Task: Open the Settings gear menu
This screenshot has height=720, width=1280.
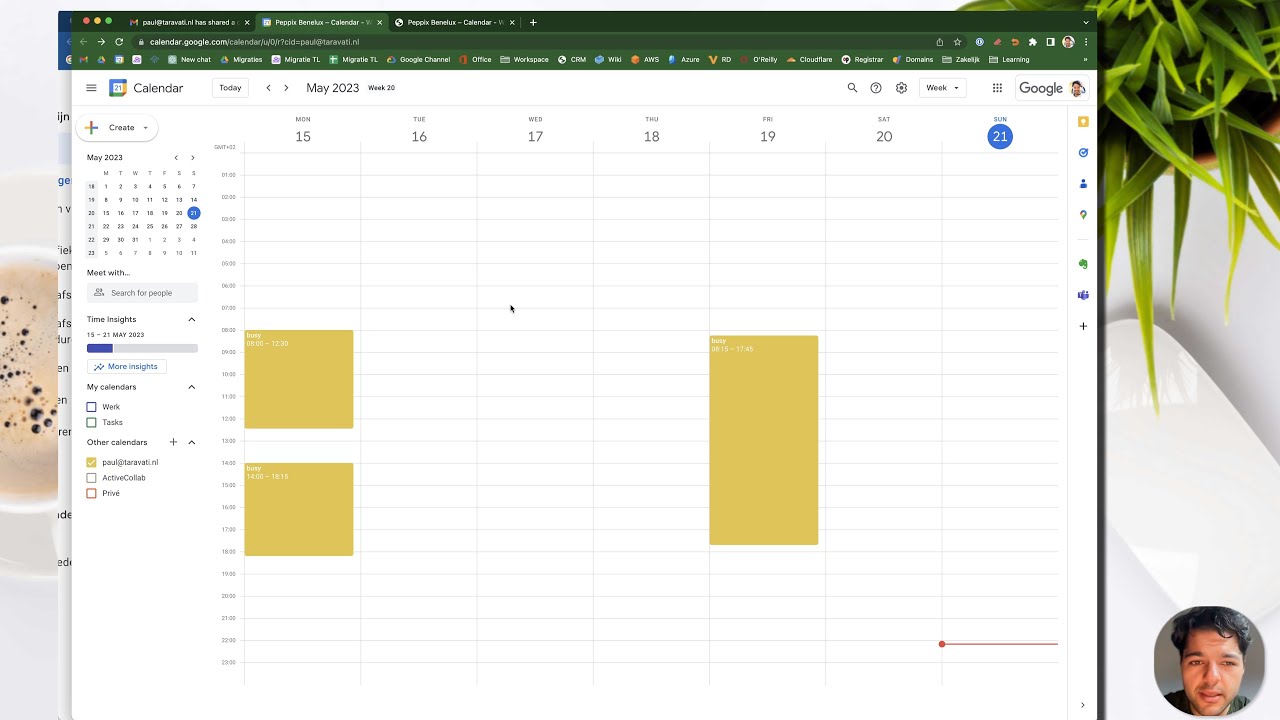Action: (901, 88)
